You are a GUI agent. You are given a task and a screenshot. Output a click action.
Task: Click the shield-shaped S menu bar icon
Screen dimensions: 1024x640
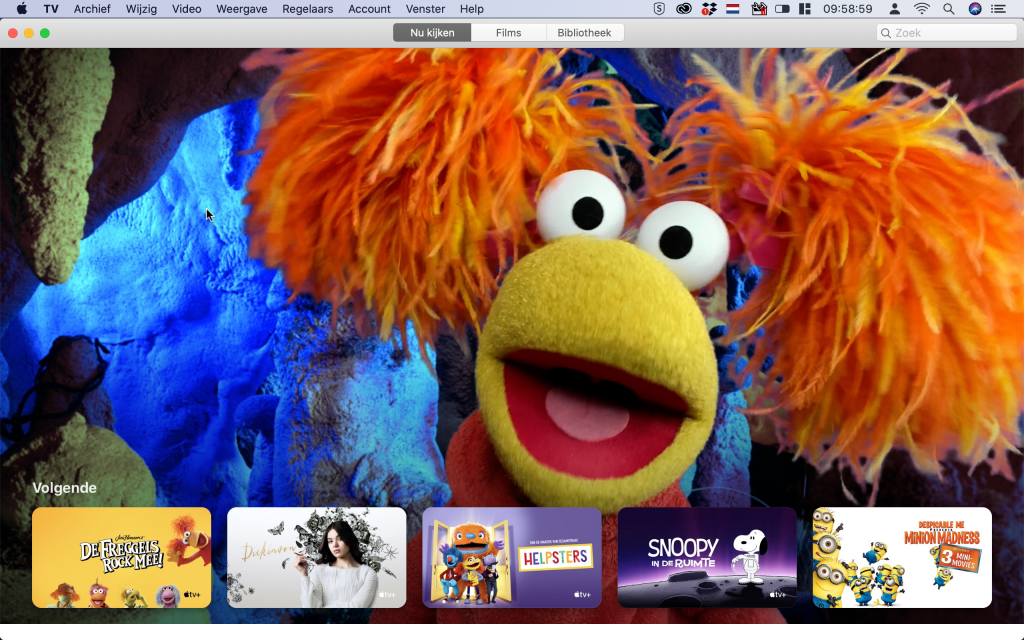click(x=659, y=9)
